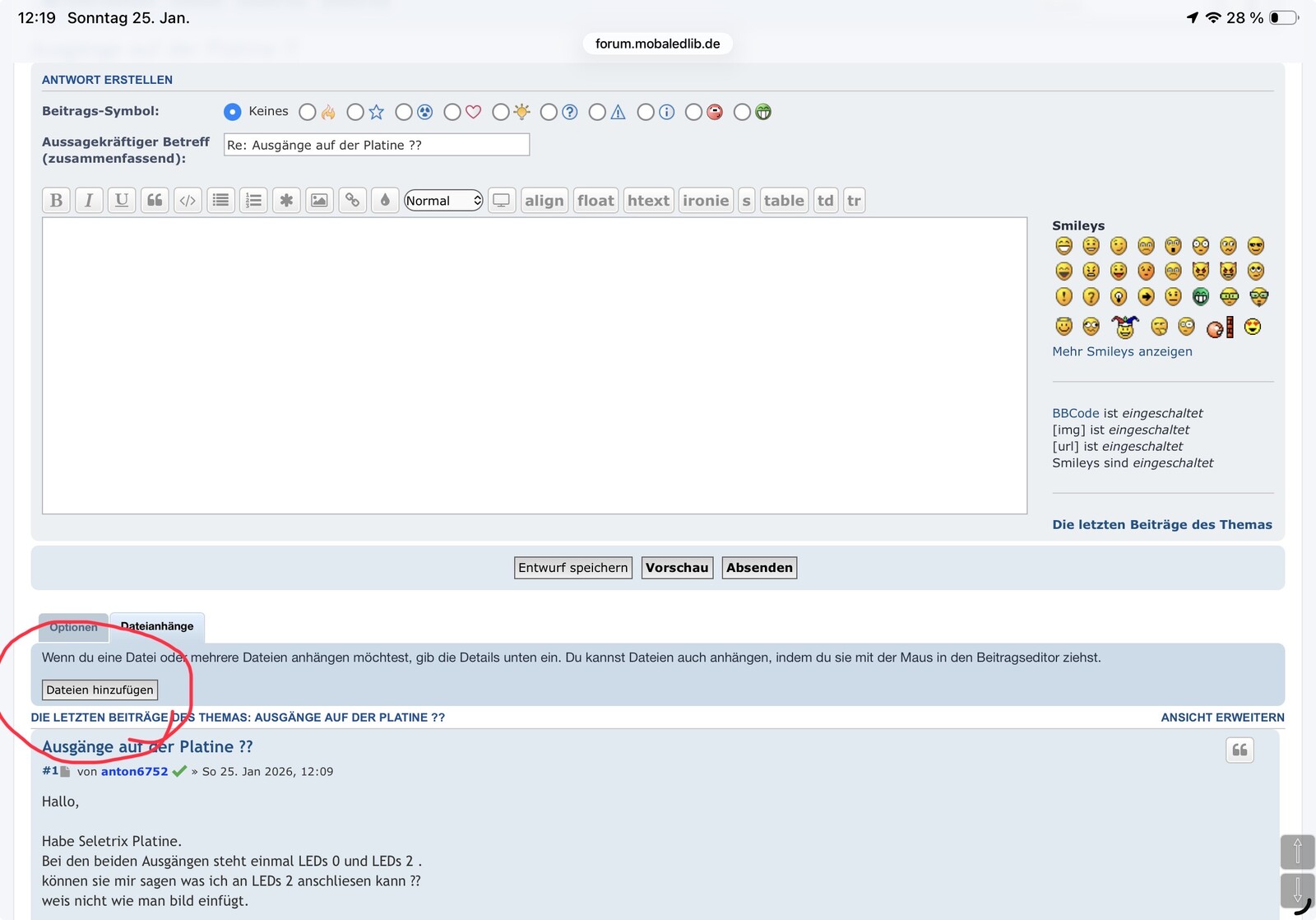Image resolution: width=1316 pixels, height=920 pixels.
Task: Insert an image using the picture icon
Action: (x=319, y=200)
